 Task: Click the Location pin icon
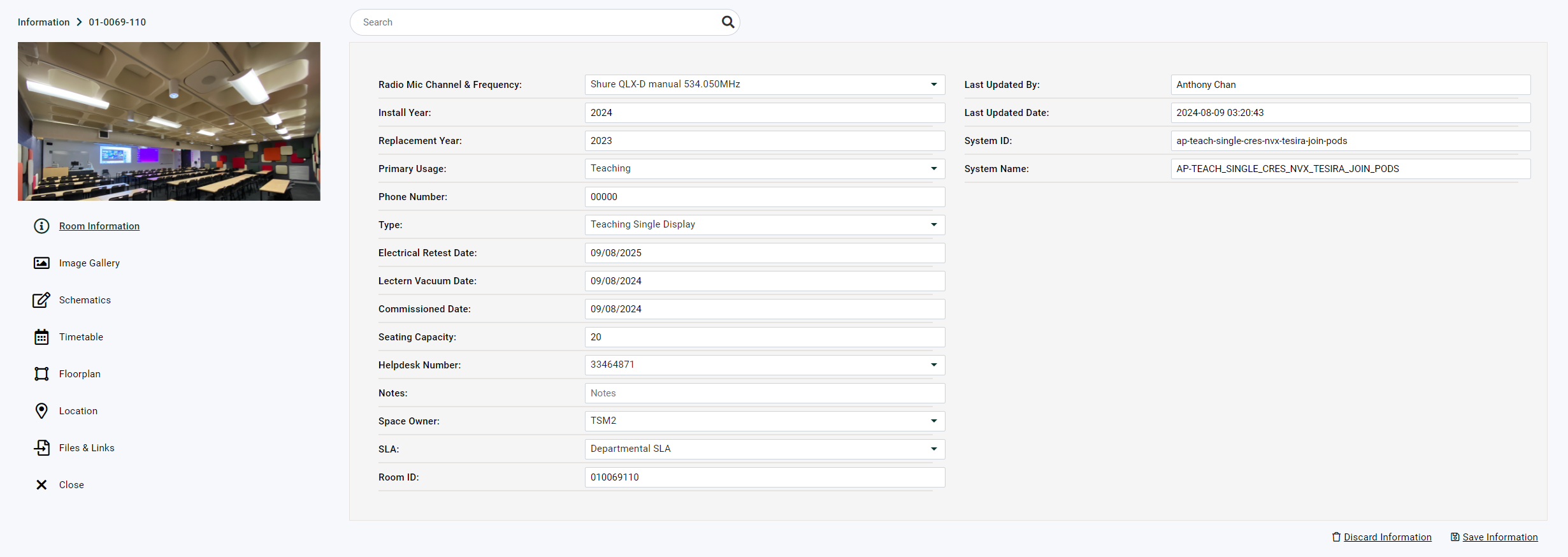41,411
